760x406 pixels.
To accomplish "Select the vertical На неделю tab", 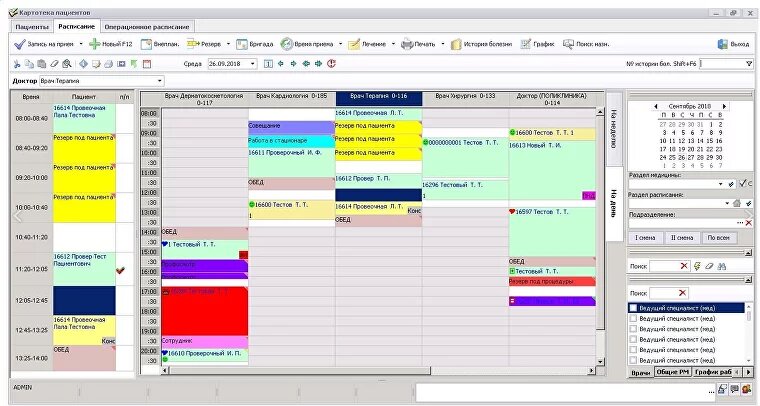I will [x=614, y=128].
